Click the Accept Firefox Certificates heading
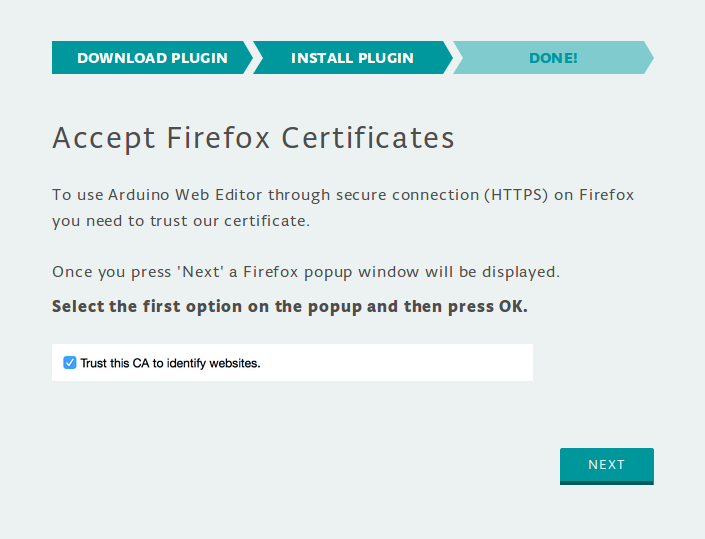Viewport: 705px width, 539px height. coord(253,138)
